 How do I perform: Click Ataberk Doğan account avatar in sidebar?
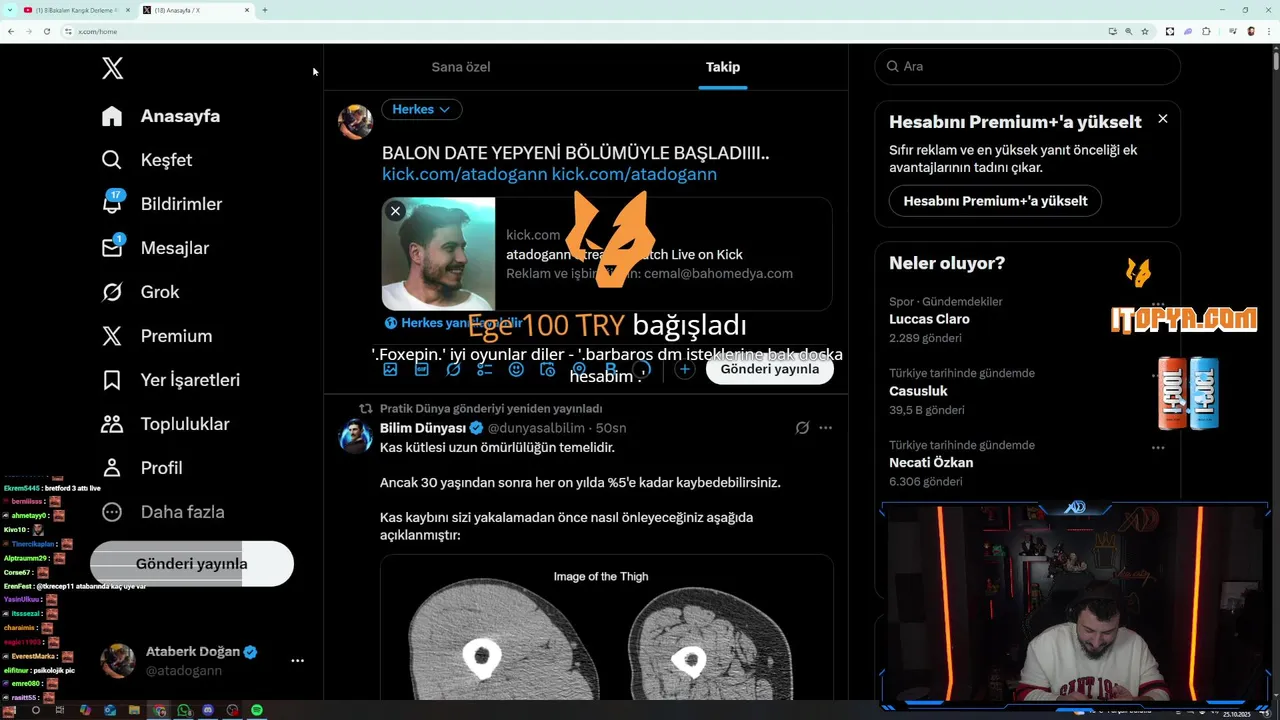tap(118, 661)
